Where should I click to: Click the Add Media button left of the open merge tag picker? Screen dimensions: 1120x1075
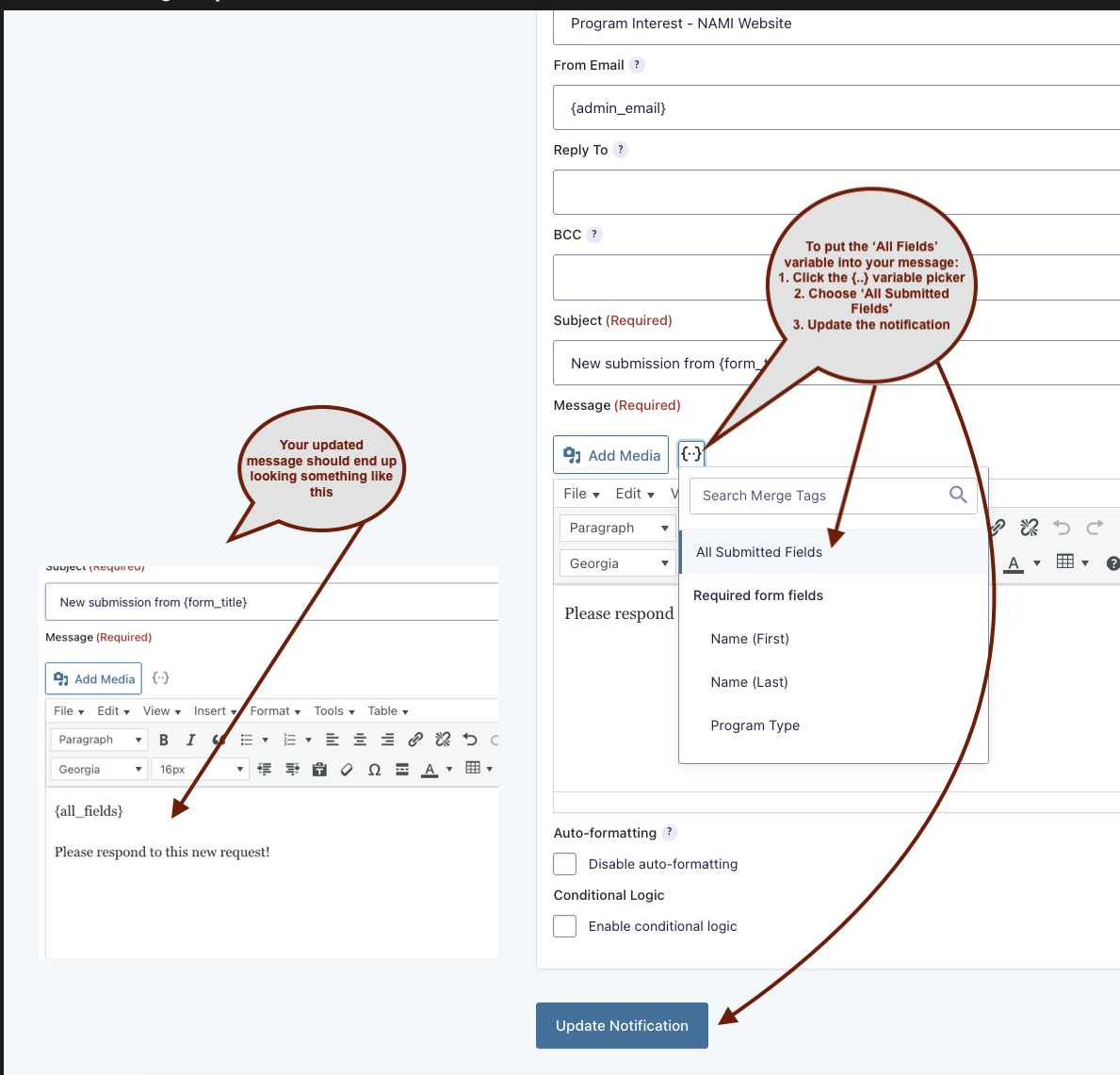click(611, 455)
